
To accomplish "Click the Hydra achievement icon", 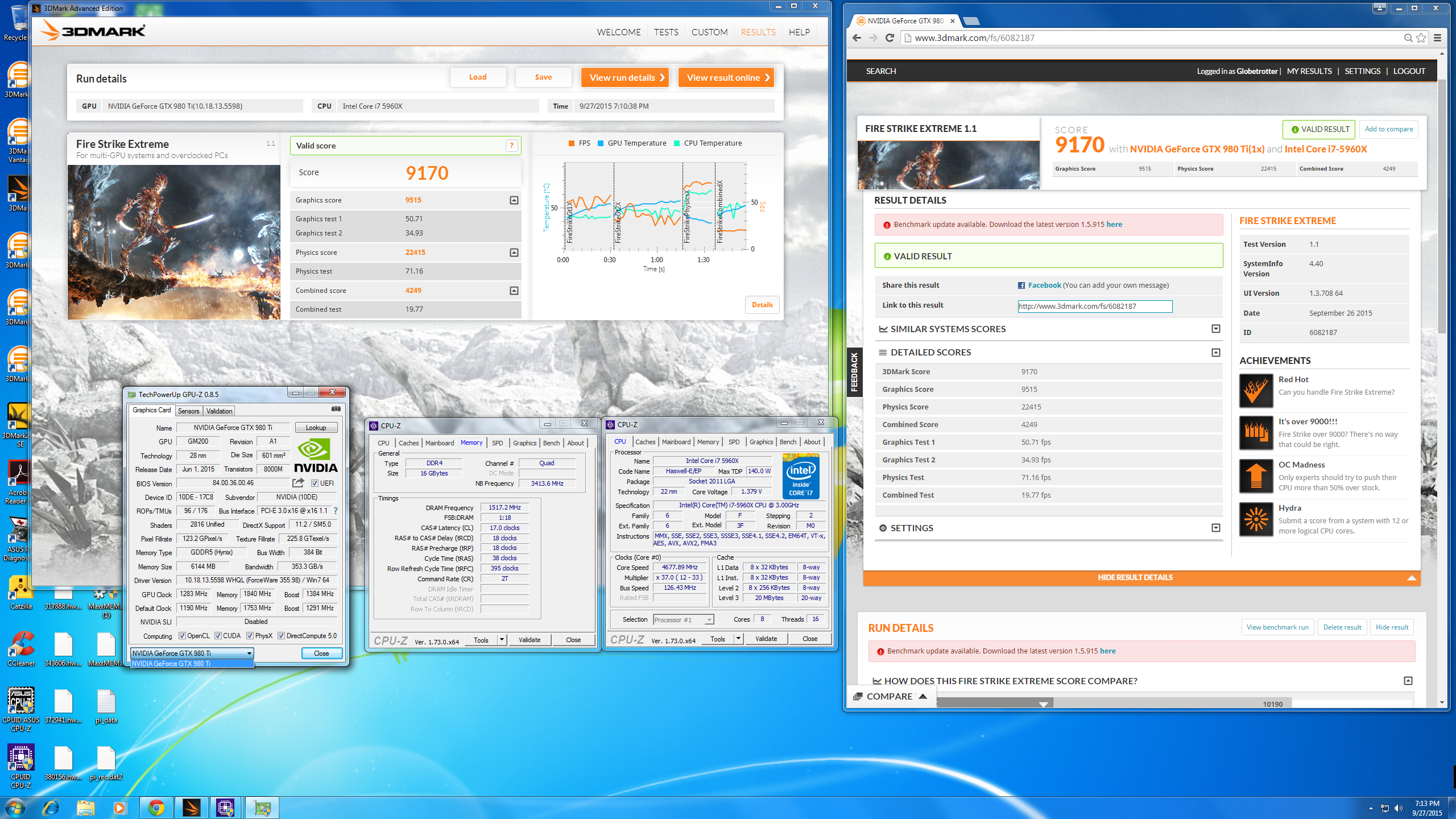I will (x=1256, y=519).
